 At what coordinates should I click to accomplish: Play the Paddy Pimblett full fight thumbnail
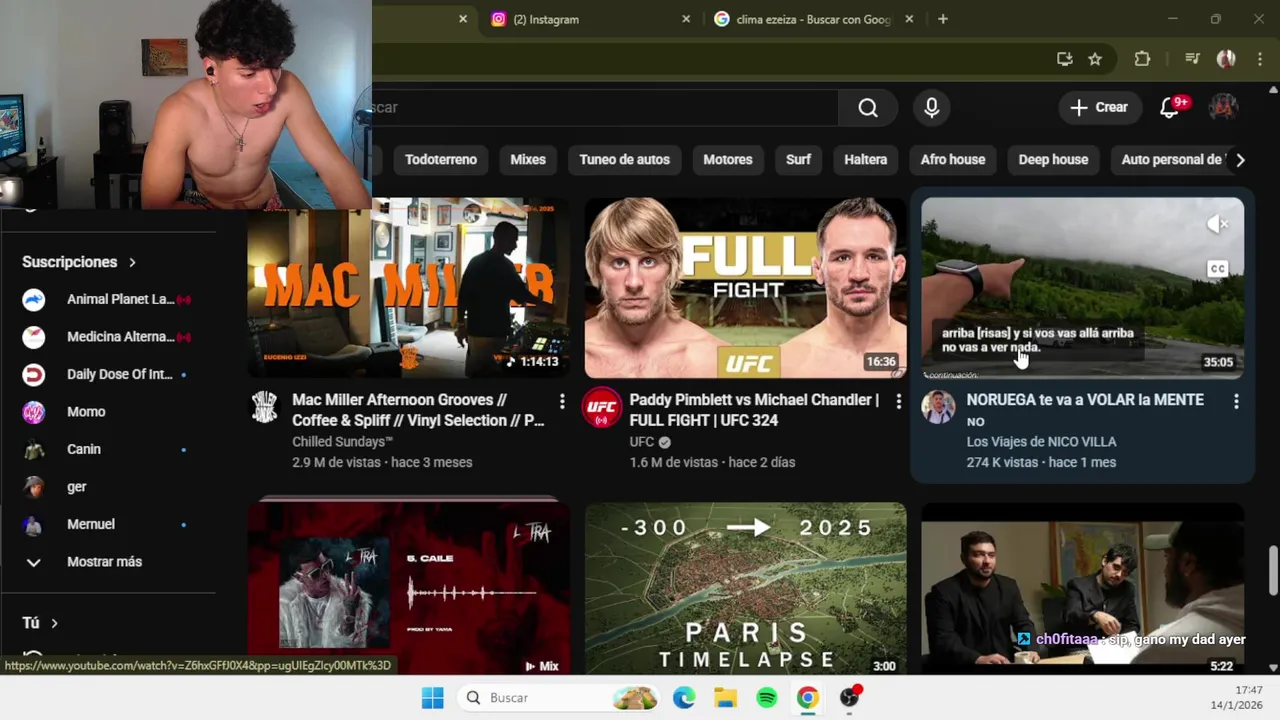[x=745, y=288]
